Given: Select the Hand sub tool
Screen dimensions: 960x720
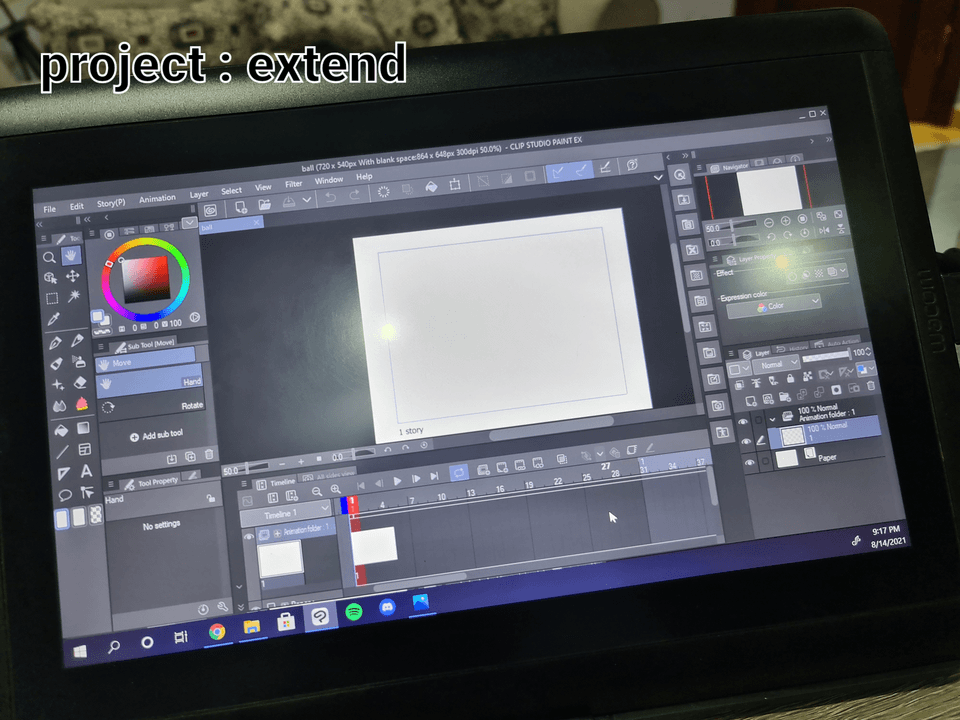Looking at the screenshot, I should click(150, 383).
